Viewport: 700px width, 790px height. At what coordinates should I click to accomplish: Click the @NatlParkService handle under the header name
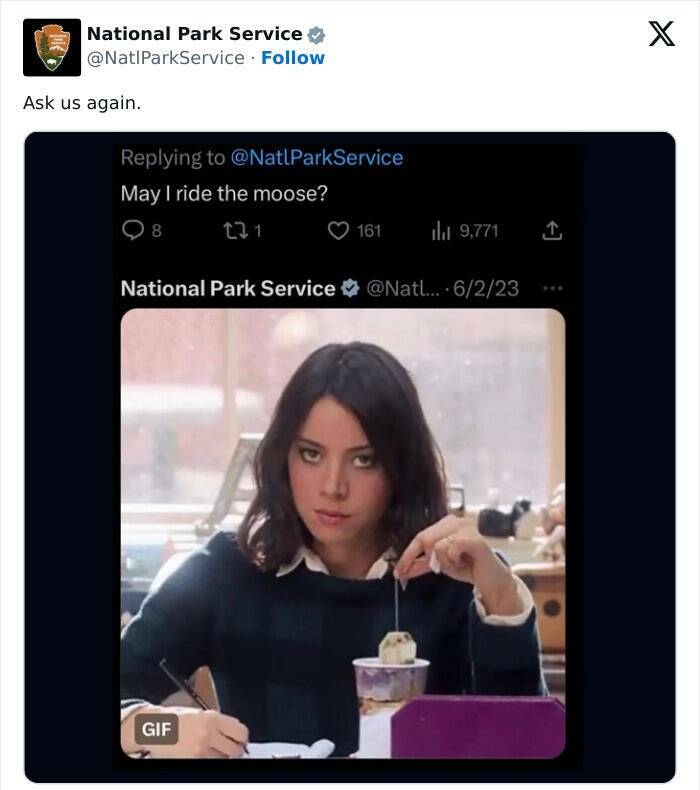point(165,58)
